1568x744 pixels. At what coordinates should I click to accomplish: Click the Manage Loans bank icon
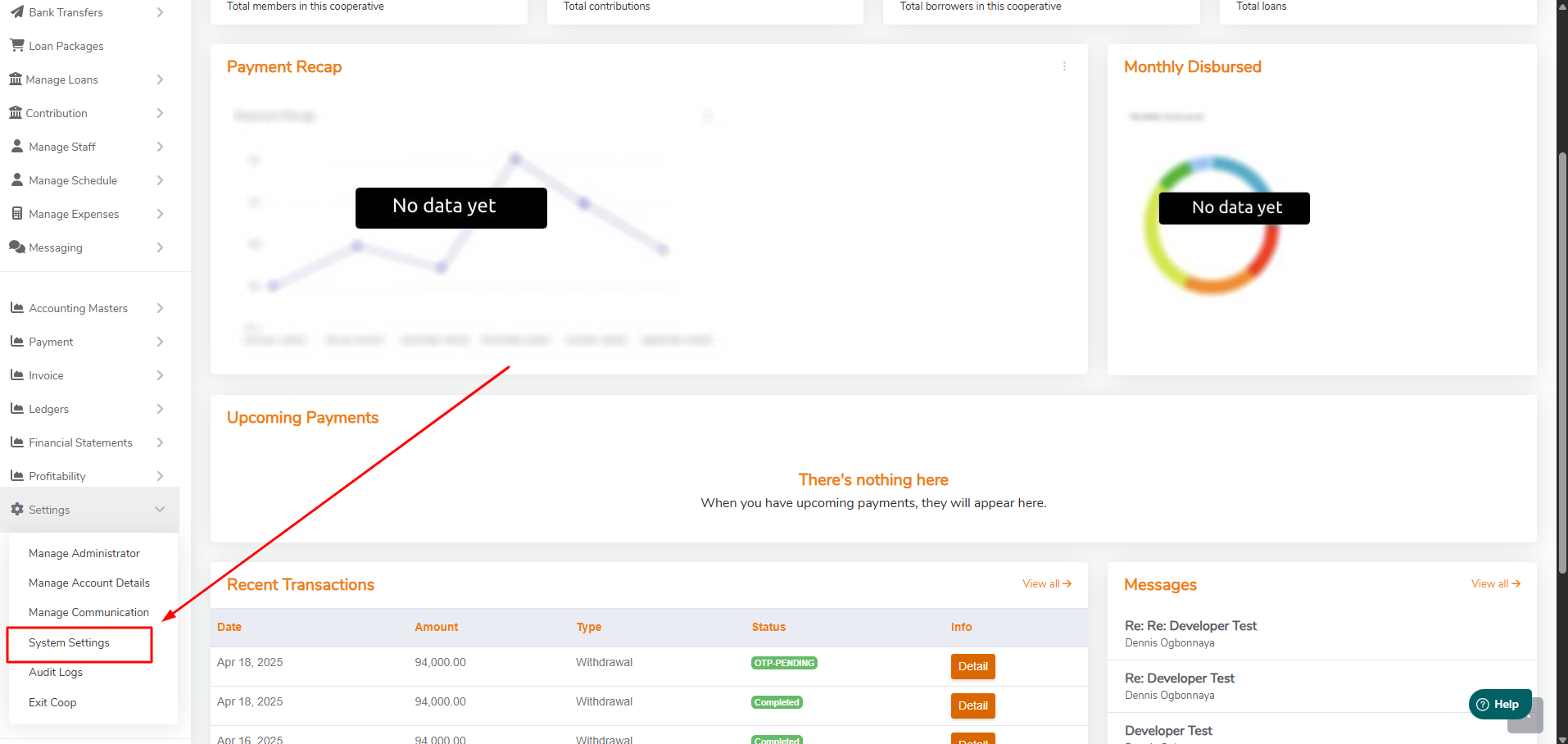16,79
